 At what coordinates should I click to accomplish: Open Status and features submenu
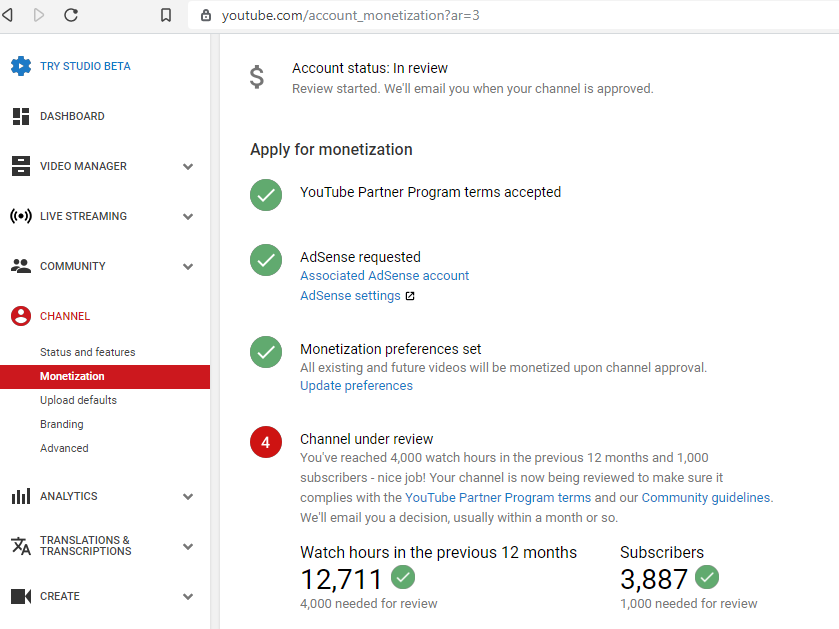(x=88, y=352)
